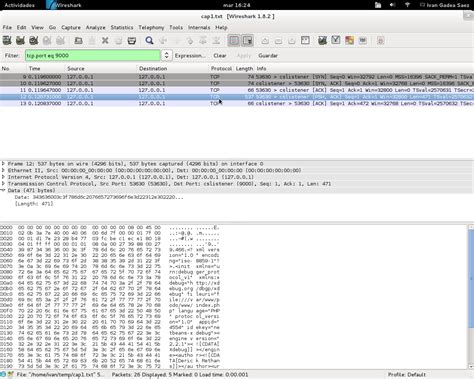This screenshot has width=474, height=379.
Task: Edit coloring rules icon
Action: tap(349, 41)
